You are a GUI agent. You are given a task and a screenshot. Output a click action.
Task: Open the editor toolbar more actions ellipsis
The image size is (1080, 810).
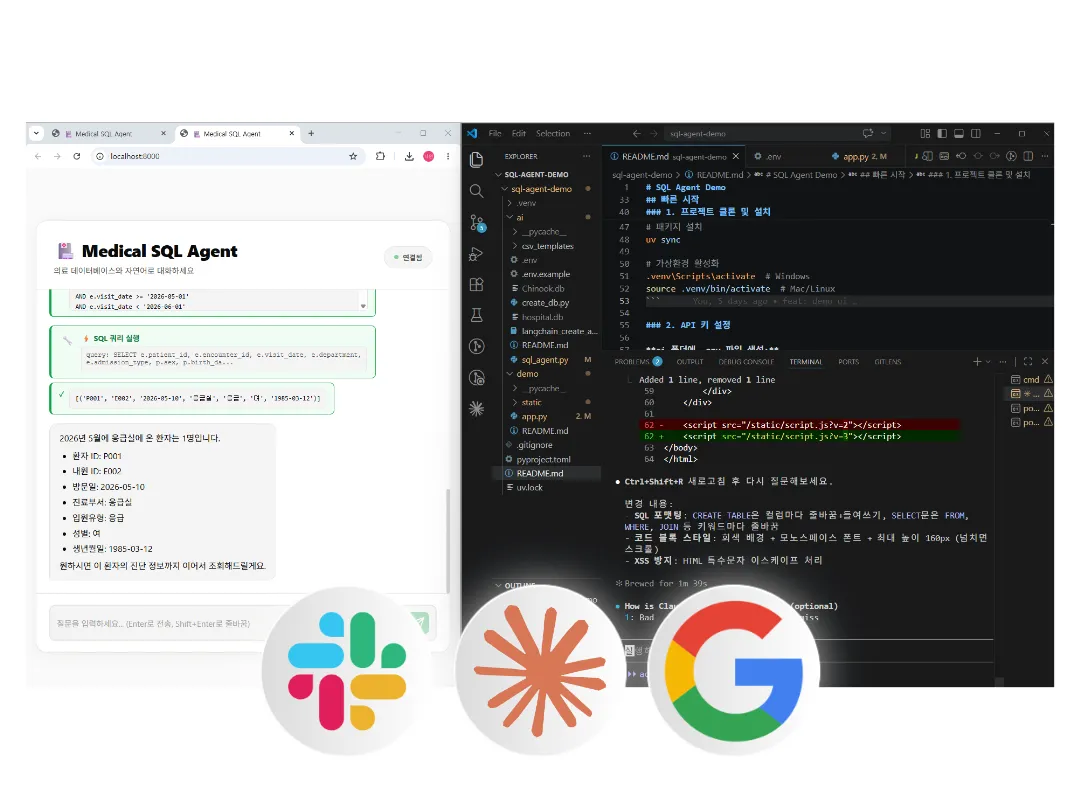(x=1045, y=156)
